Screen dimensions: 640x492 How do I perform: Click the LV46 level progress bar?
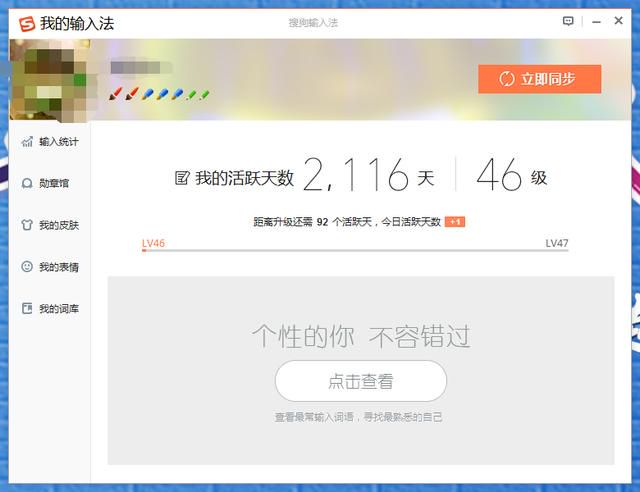(x=355, y=250)
